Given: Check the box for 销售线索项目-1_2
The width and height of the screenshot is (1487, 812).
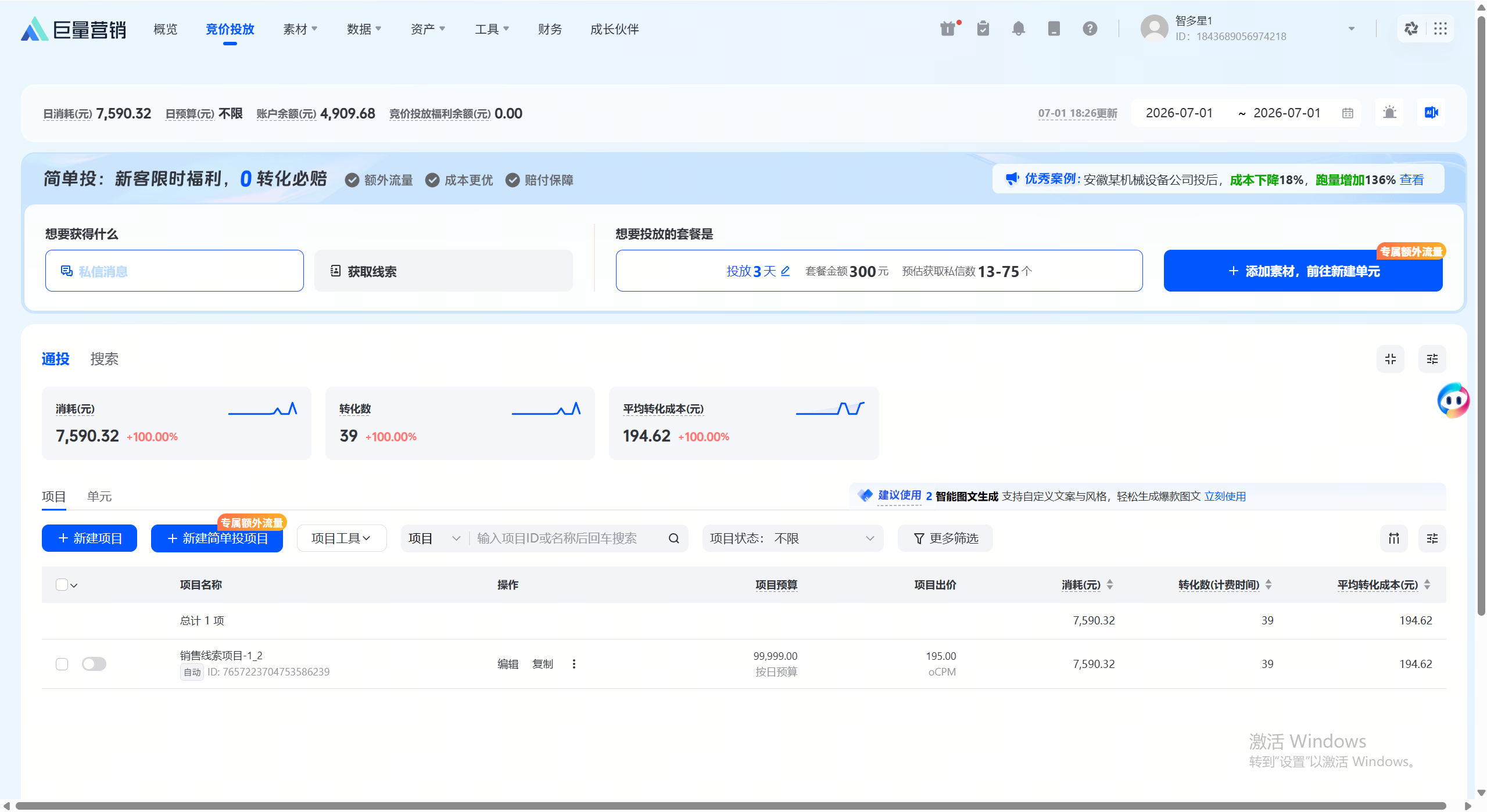Looking at the screenshot, I should [62, 664].
